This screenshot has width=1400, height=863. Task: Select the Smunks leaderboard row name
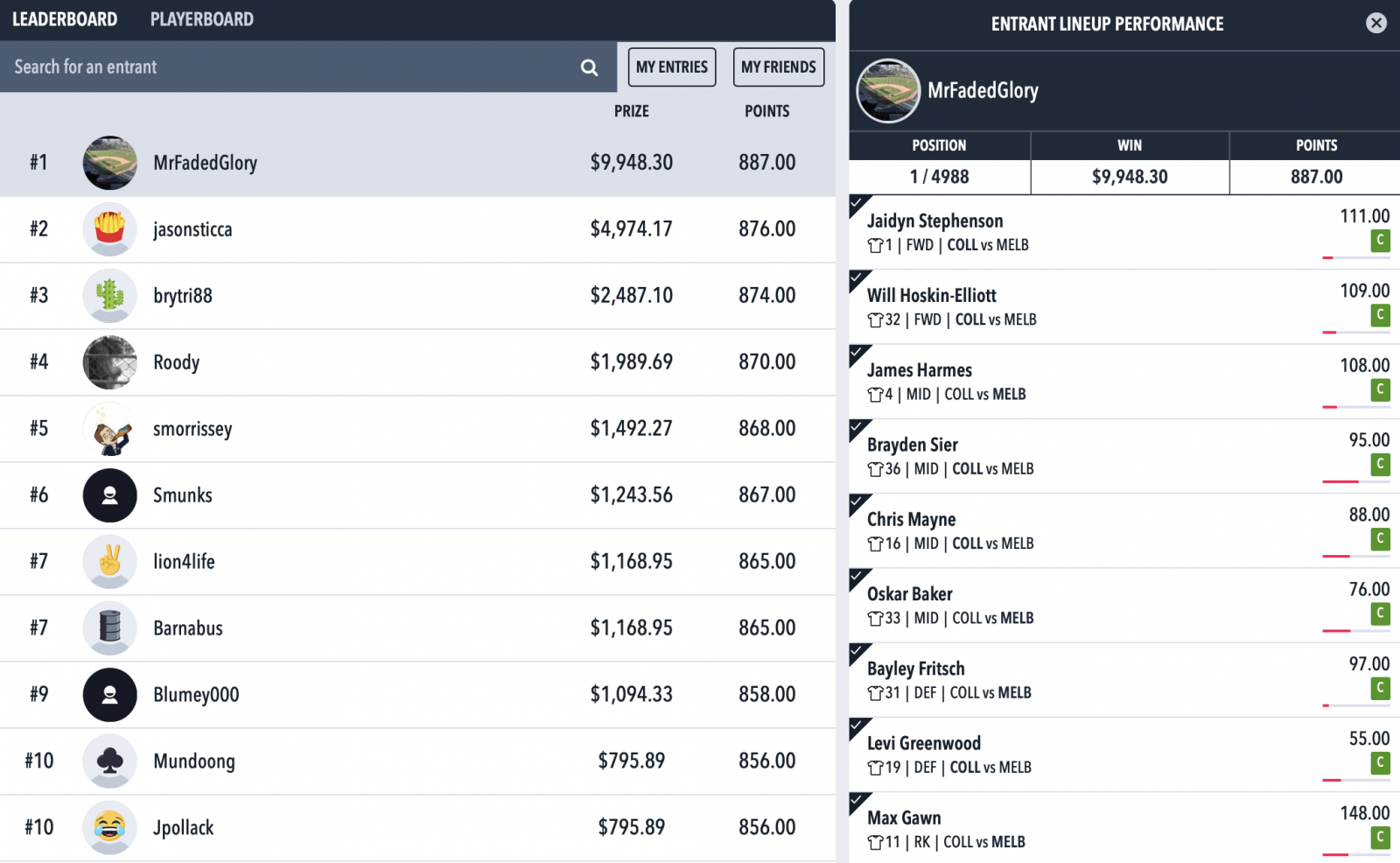(183, 495)
